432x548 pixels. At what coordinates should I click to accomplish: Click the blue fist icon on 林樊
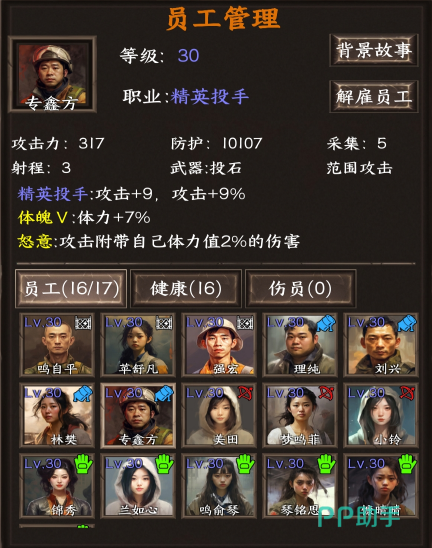tap(82, 394)
